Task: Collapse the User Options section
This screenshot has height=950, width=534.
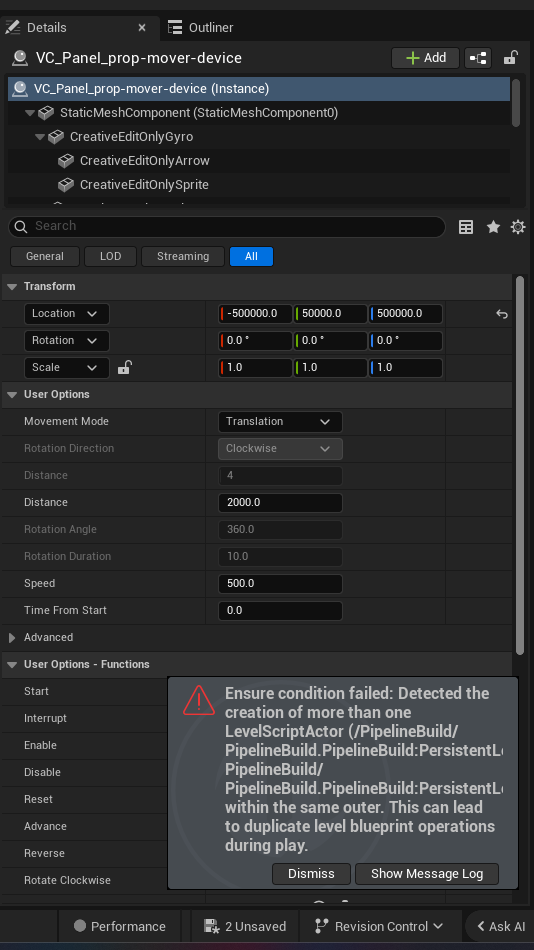Action: (12, 395)
